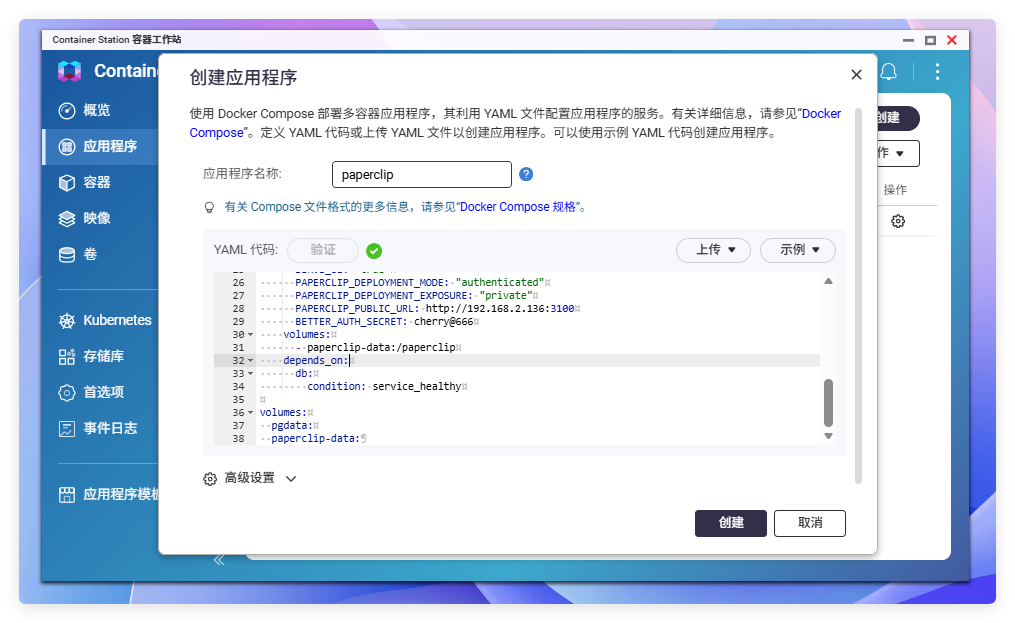Open the 操作 actions dropdown behind dialog
1015x623 pixels.
click(898, 153)
